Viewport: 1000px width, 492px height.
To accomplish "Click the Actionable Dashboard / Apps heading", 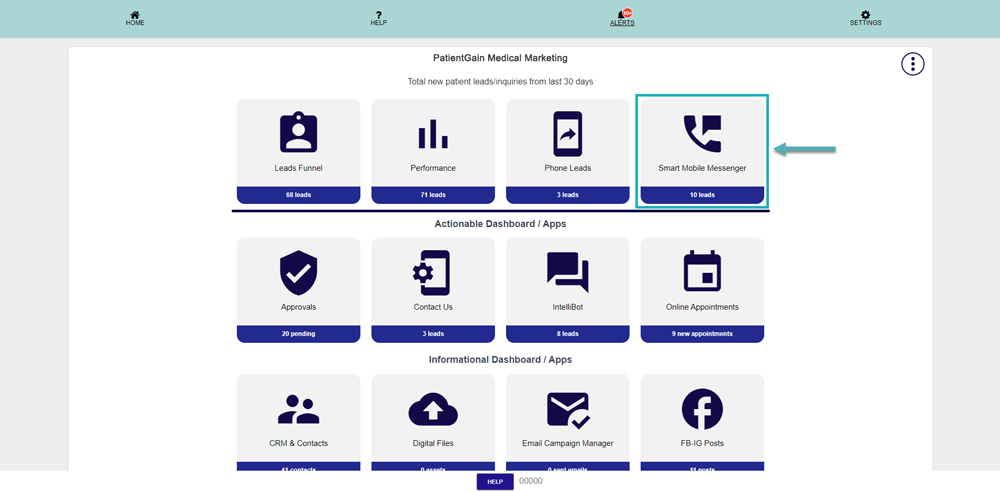I will click(x=500, y=224).
